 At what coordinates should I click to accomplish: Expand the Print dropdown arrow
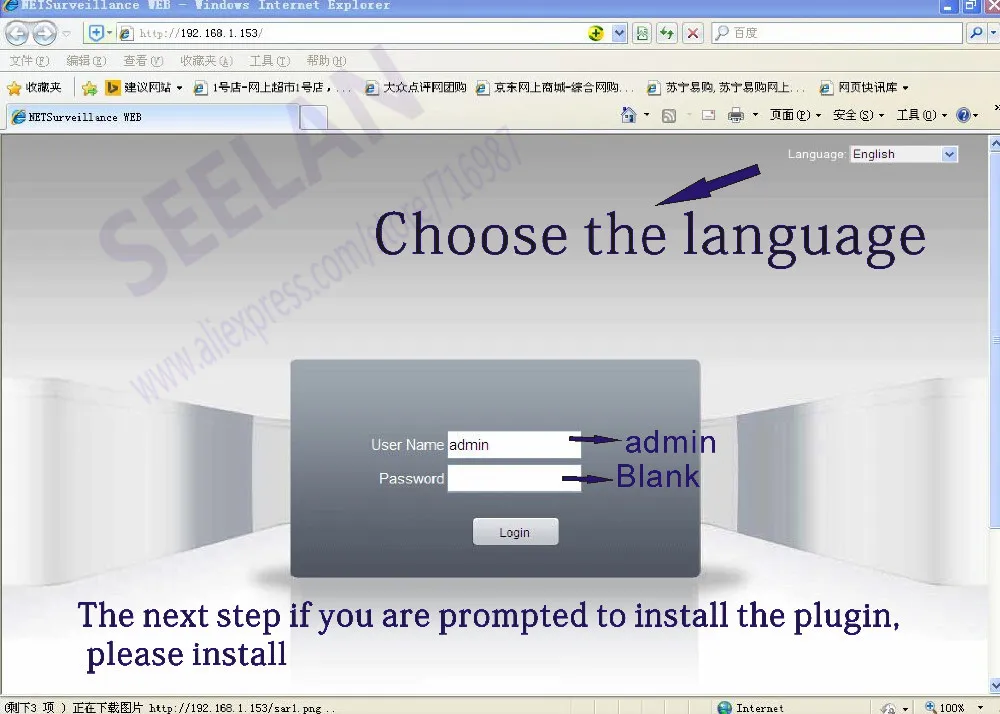[x=756, y=115]
